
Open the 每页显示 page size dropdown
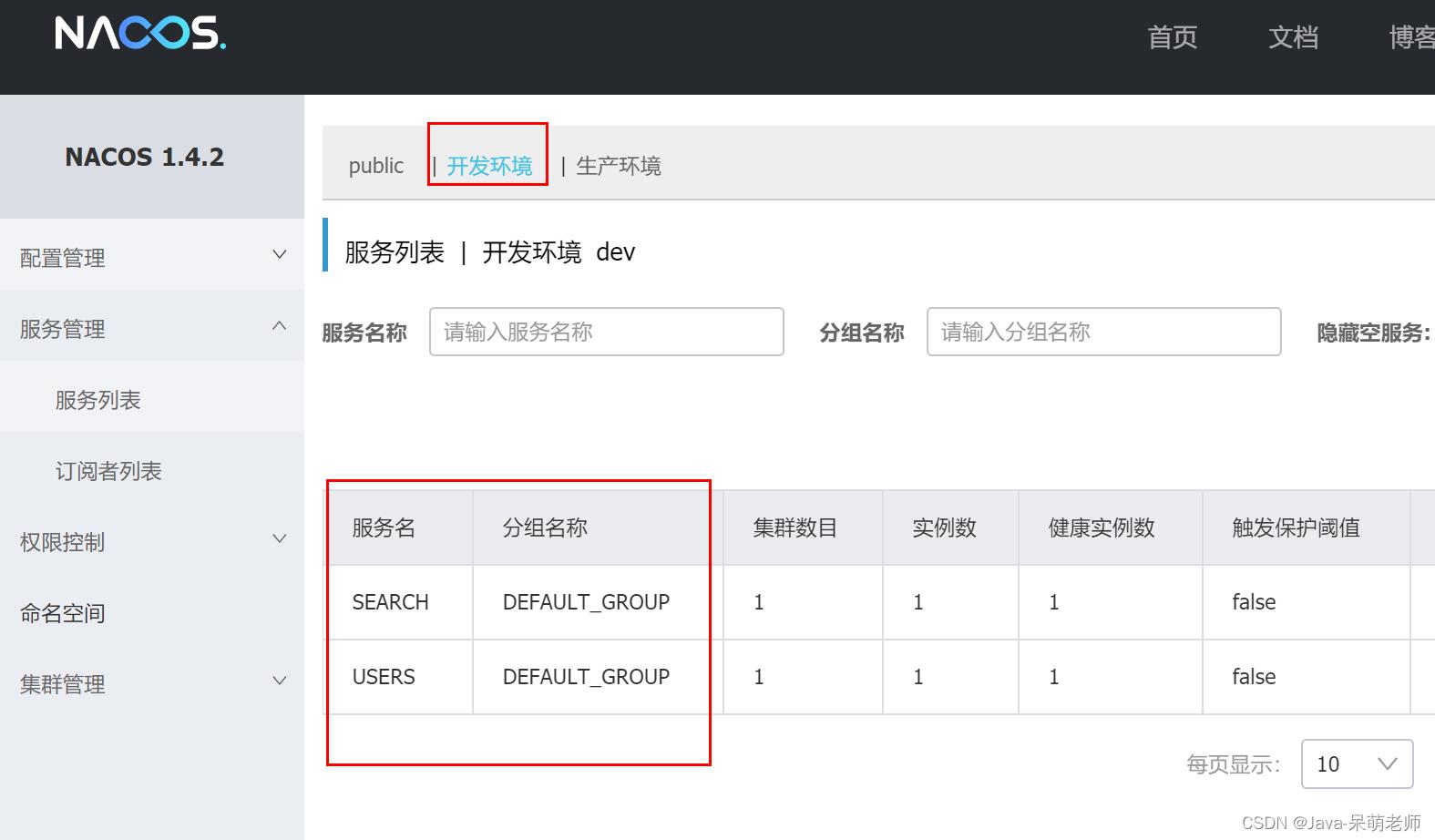pyautogui.click(x=1358, y=763)
